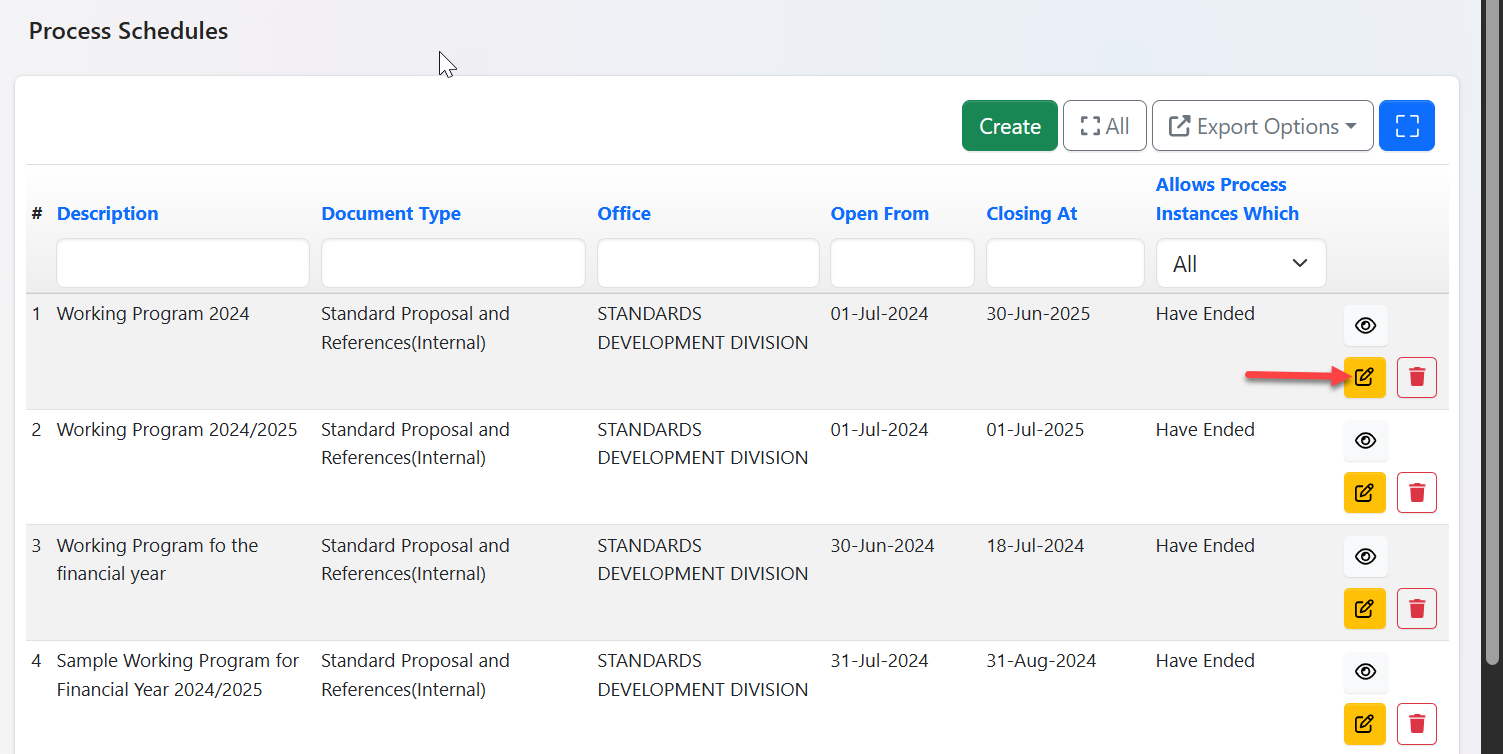Click the Document Type filter field
The image size is (1503, 754).
[452, 264]
